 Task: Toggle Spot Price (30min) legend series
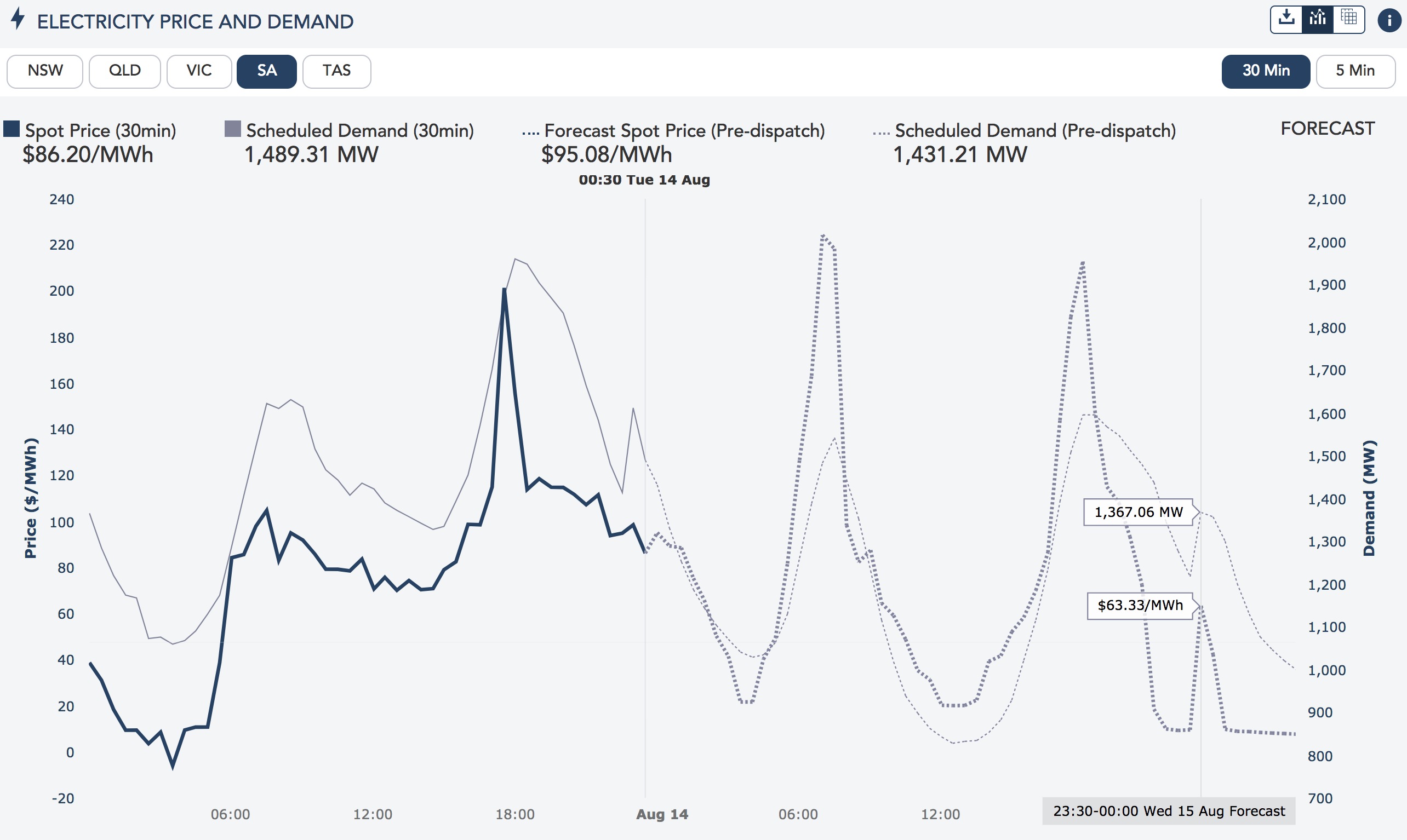point(100,131)
